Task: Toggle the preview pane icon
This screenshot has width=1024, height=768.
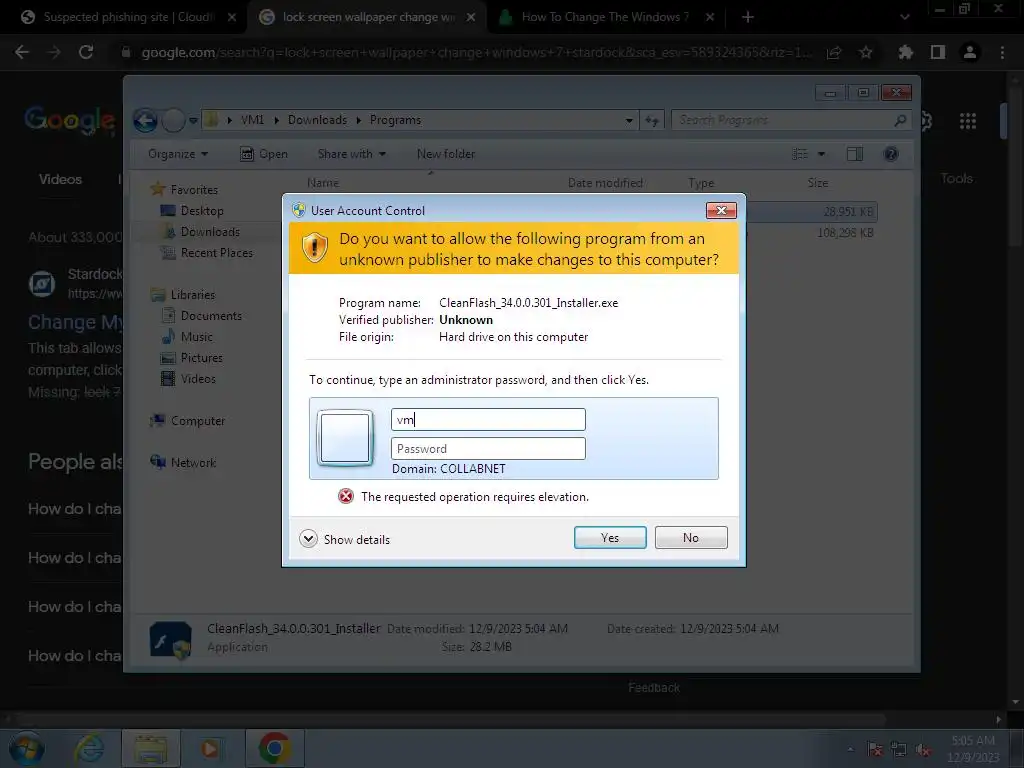Action: (854, 154)
